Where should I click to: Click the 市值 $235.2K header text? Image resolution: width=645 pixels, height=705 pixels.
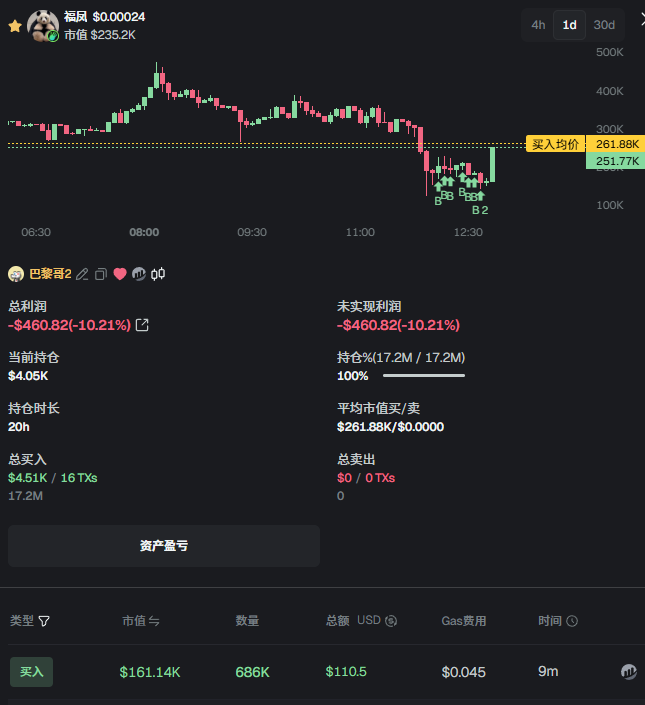pos(100,35)
